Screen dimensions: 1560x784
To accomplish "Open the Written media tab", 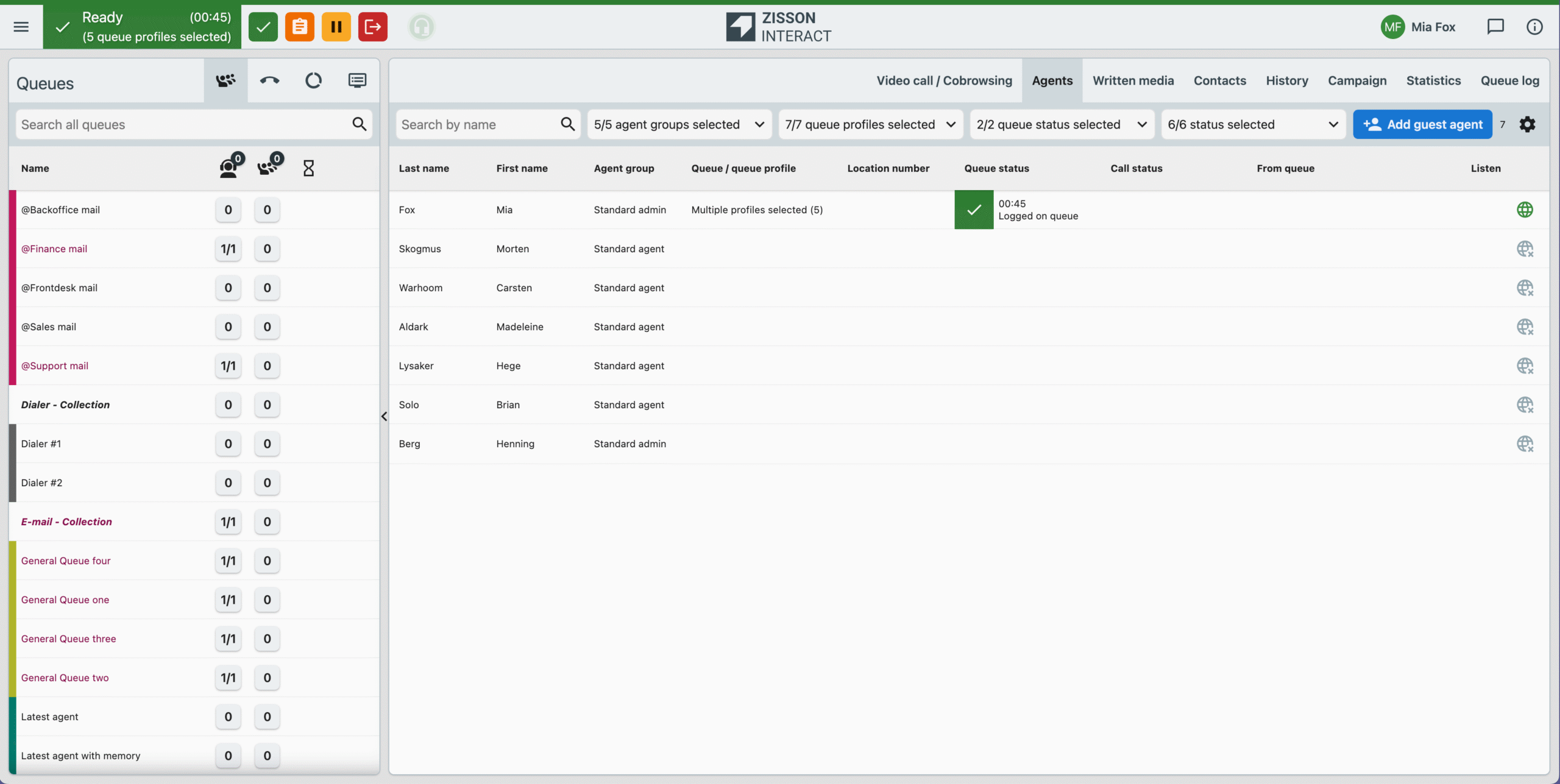I will pos(1133,81).
